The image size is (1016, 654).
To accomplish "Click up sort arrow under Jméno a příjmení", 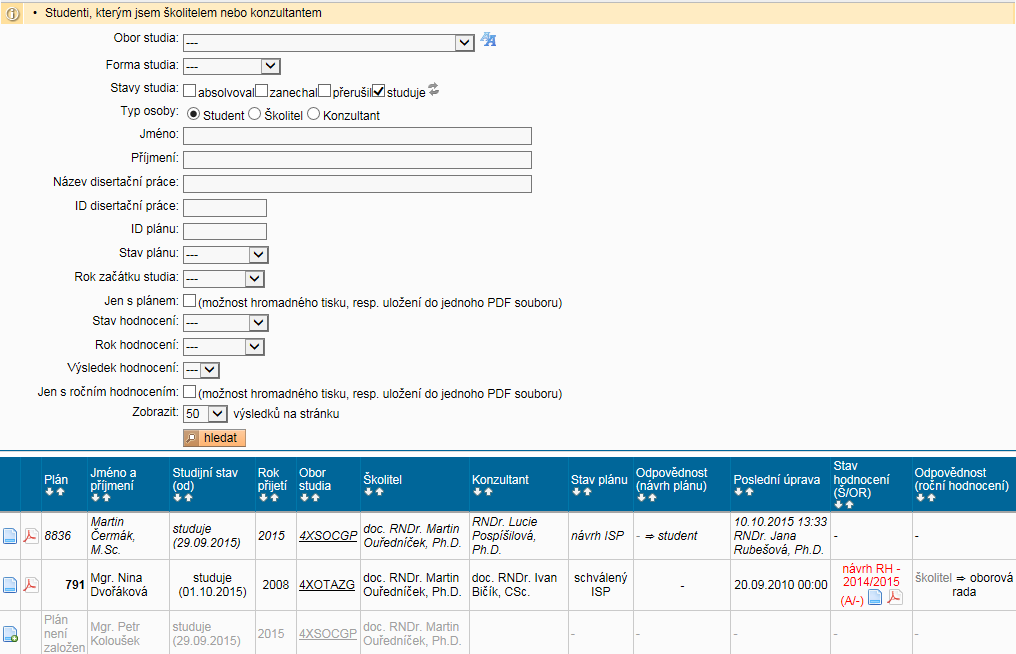I will (x=106, y=498).
